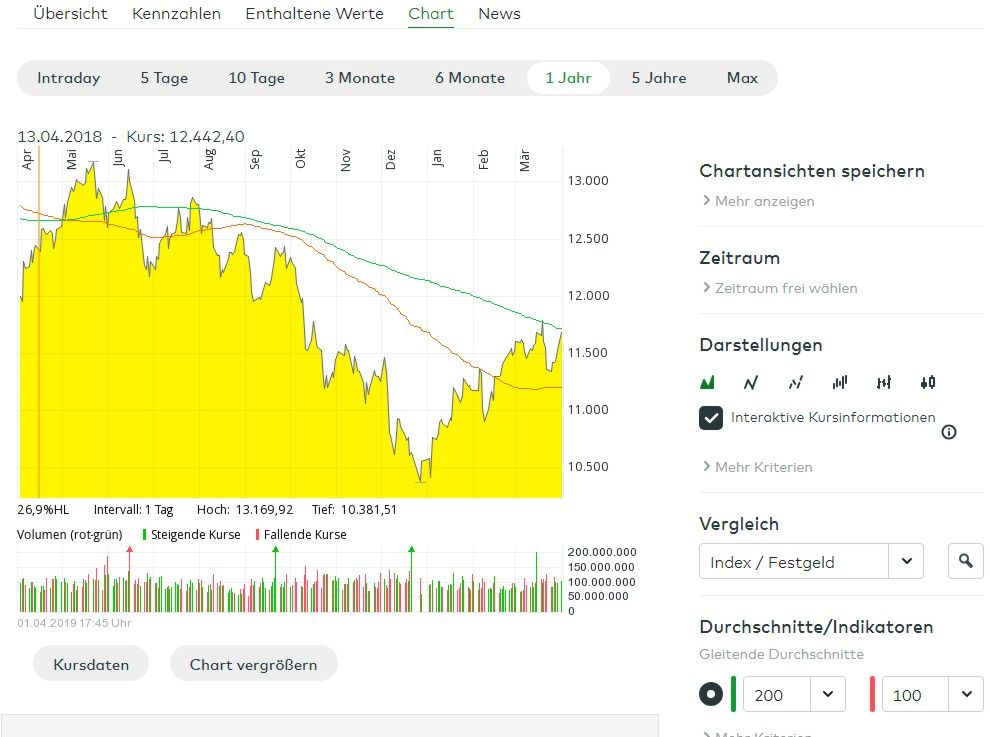The image size is (990, 737).
Task: Switch to the Kennzahlen tab
Action: click(176, 14)
